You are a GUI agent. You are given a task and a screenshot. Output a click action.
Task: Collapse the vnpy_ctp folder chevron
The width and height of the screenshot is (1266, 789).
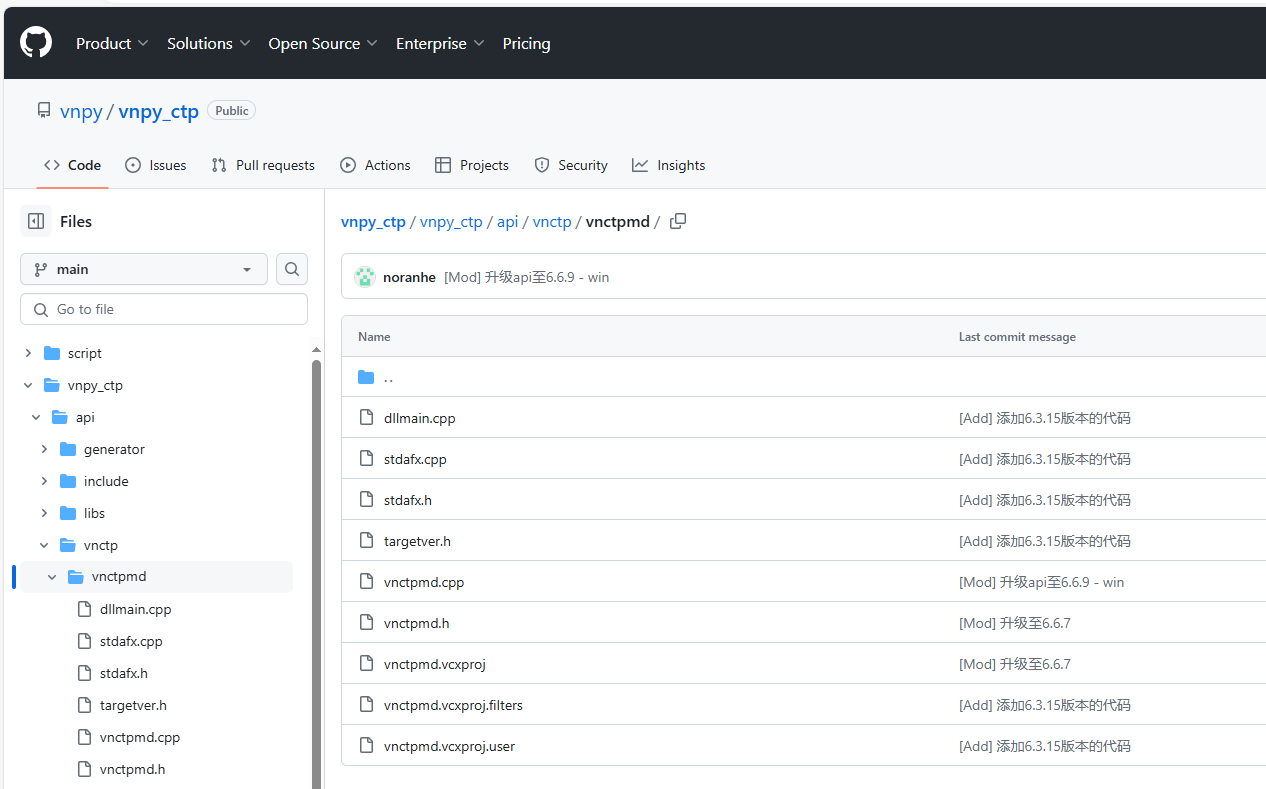tap(28, 385)
